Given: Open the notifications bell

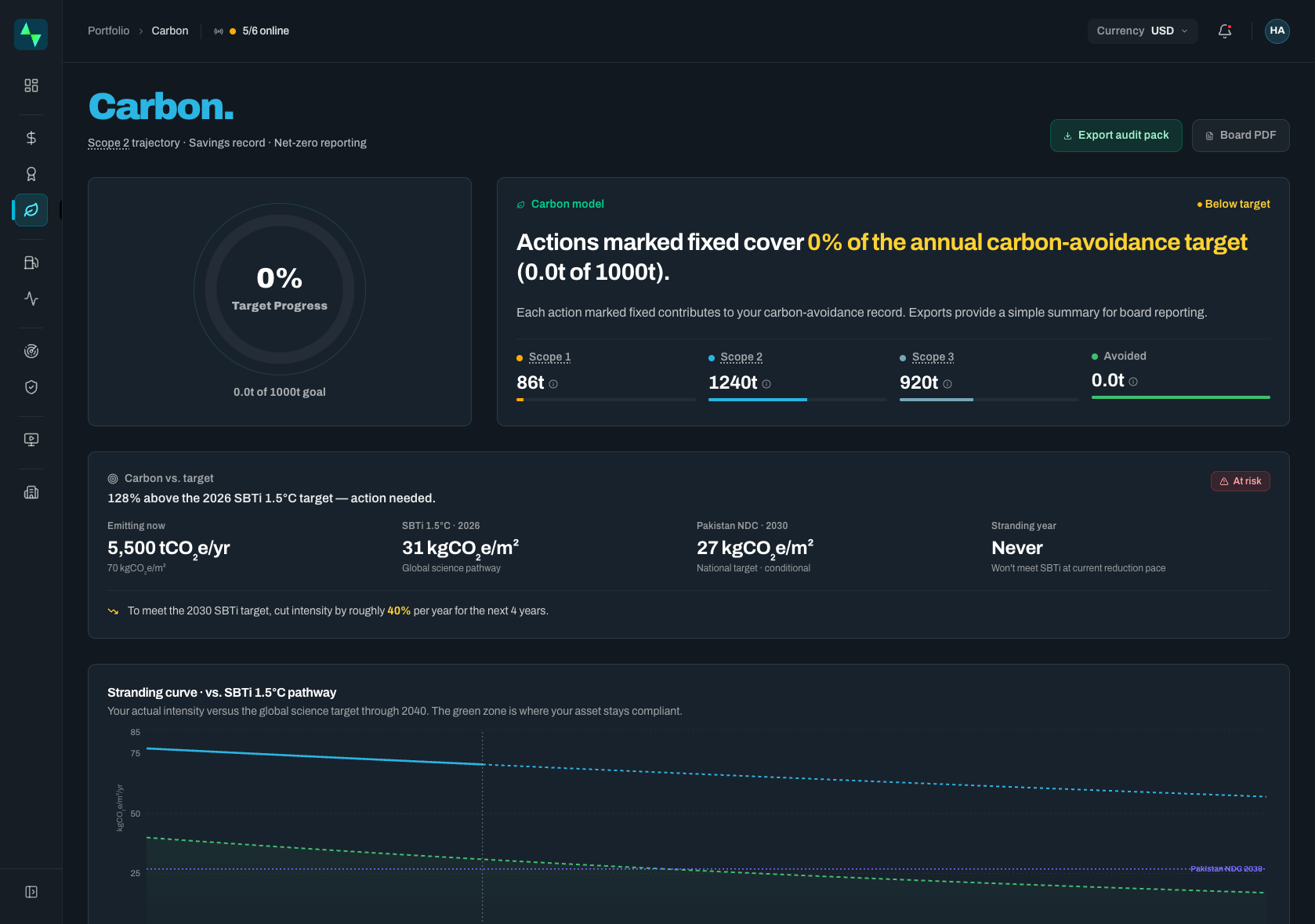Looking at the screenshot, I should pyautogui.click(x=1225, y=31).
